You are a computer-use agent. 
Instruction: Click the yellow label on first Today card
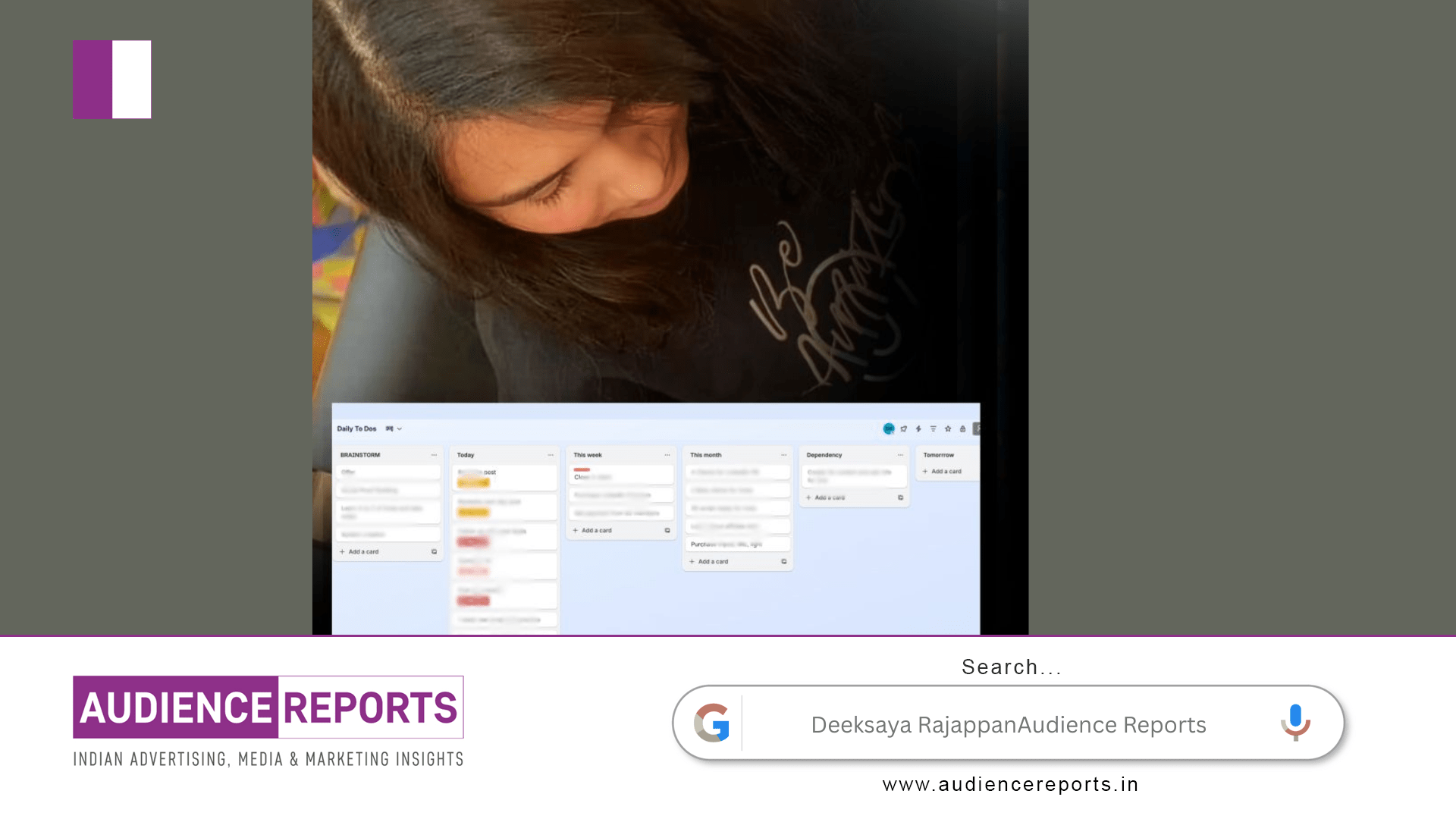pos(473,483)
